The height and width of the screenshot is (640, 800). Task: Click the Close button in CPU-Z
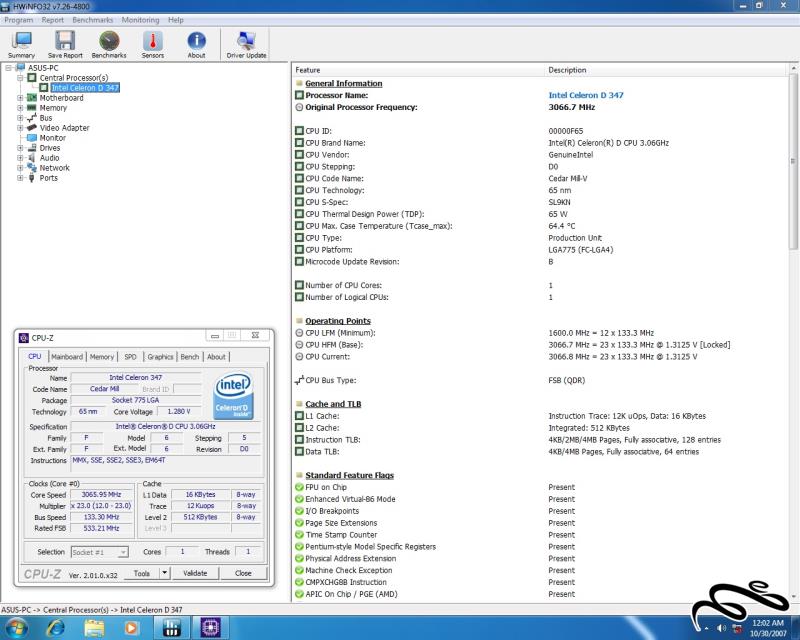(243, 573)
